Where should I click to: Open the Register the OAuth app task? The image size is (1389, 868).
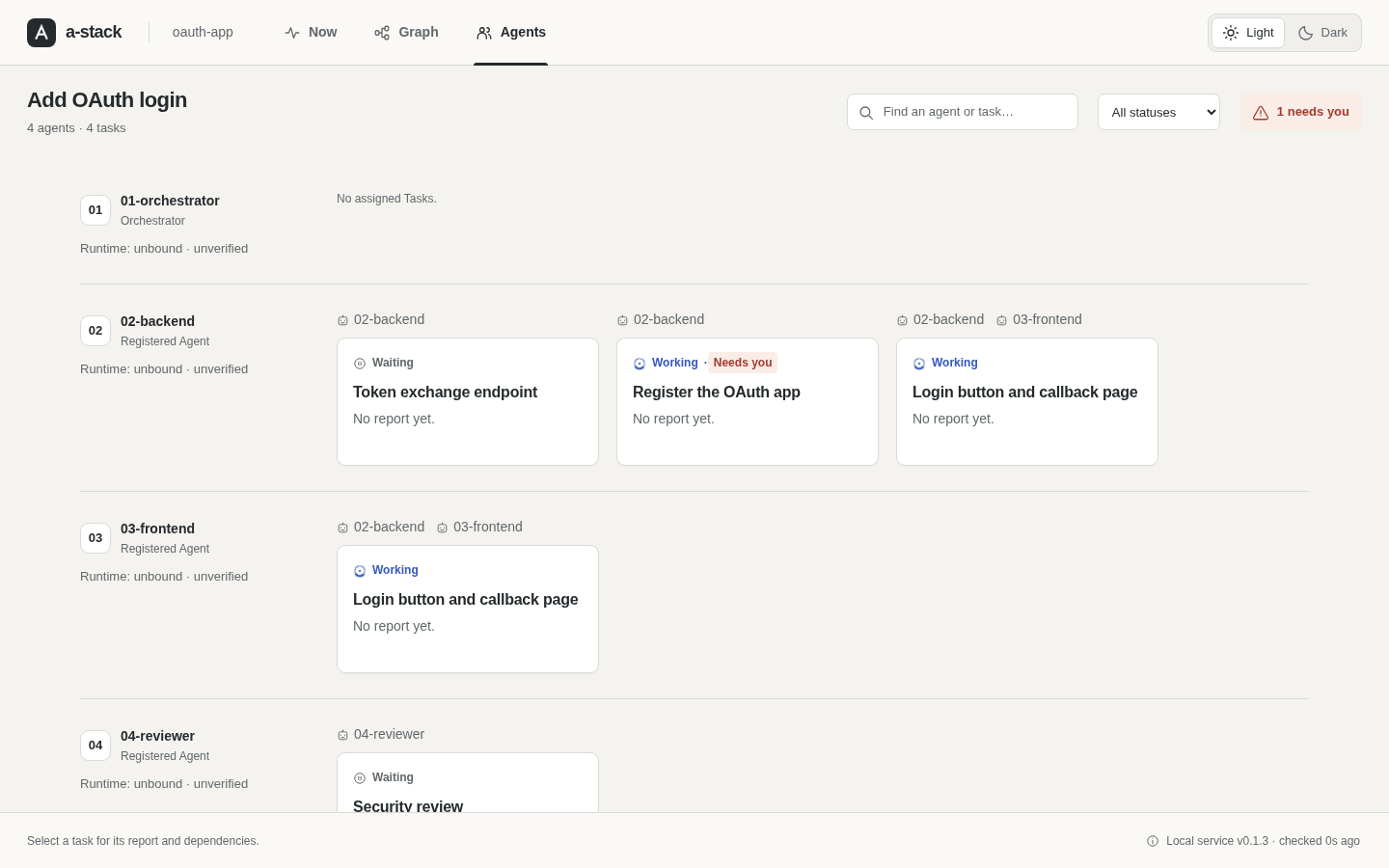[x=748, y=401]
